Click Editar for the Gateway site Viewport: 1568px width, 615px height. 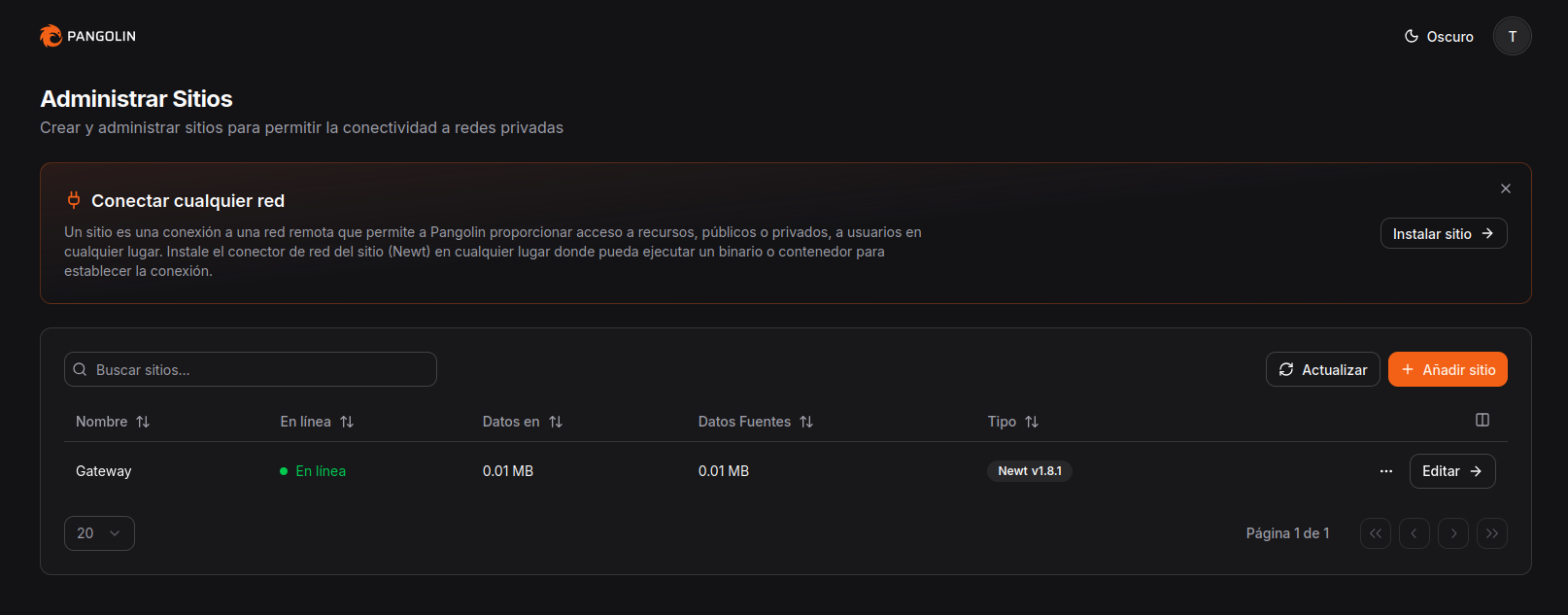(x=1451, y=471)
